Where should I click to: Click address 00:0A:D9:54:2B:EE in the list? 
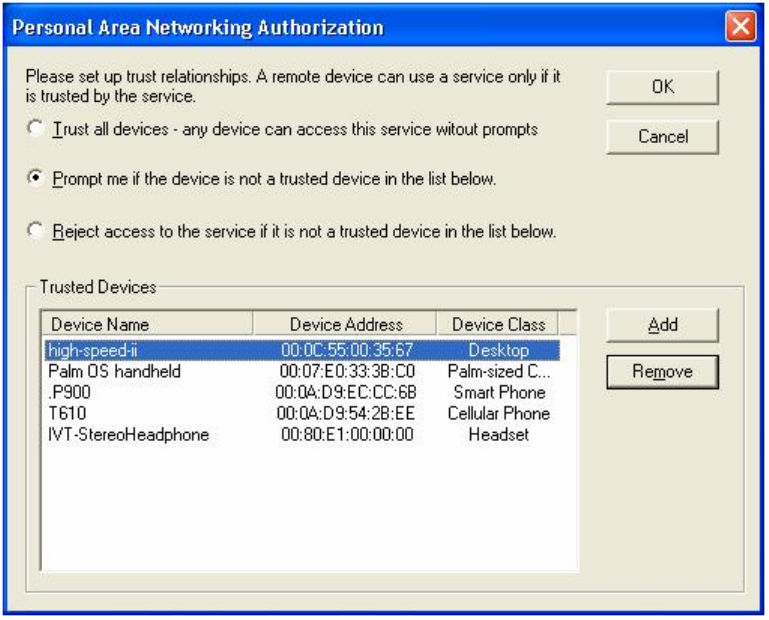346,414
